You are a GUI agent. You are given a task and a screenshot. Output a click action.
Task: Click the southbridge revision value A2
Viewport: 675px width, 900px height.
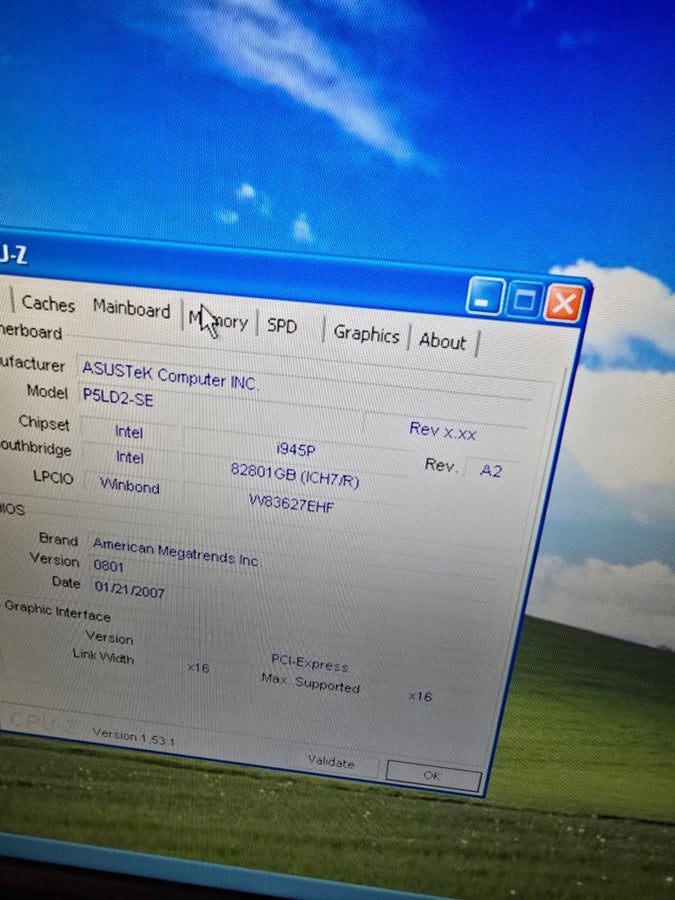tap(491, 471)
